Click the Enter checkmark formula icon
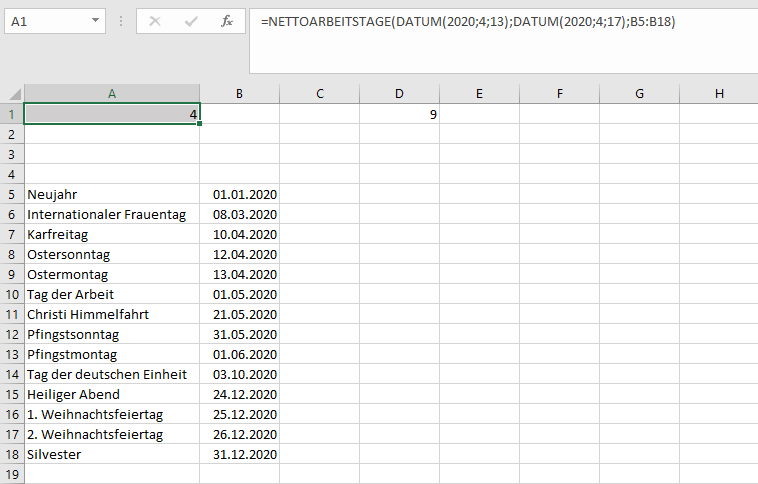Screen dimensions: 758x484 [x=191, y=21]
